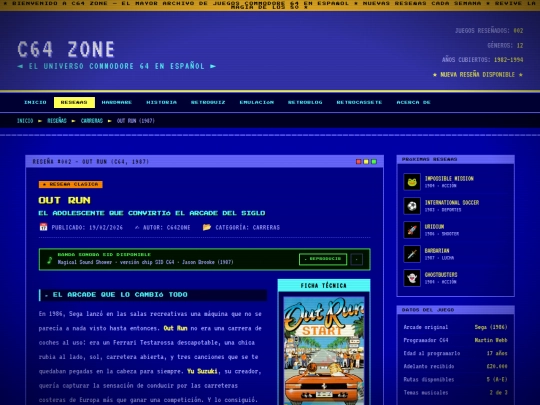540x405 pixels.
Task: Click the Reseña clásica orange badge
Action: pos(71,184)
